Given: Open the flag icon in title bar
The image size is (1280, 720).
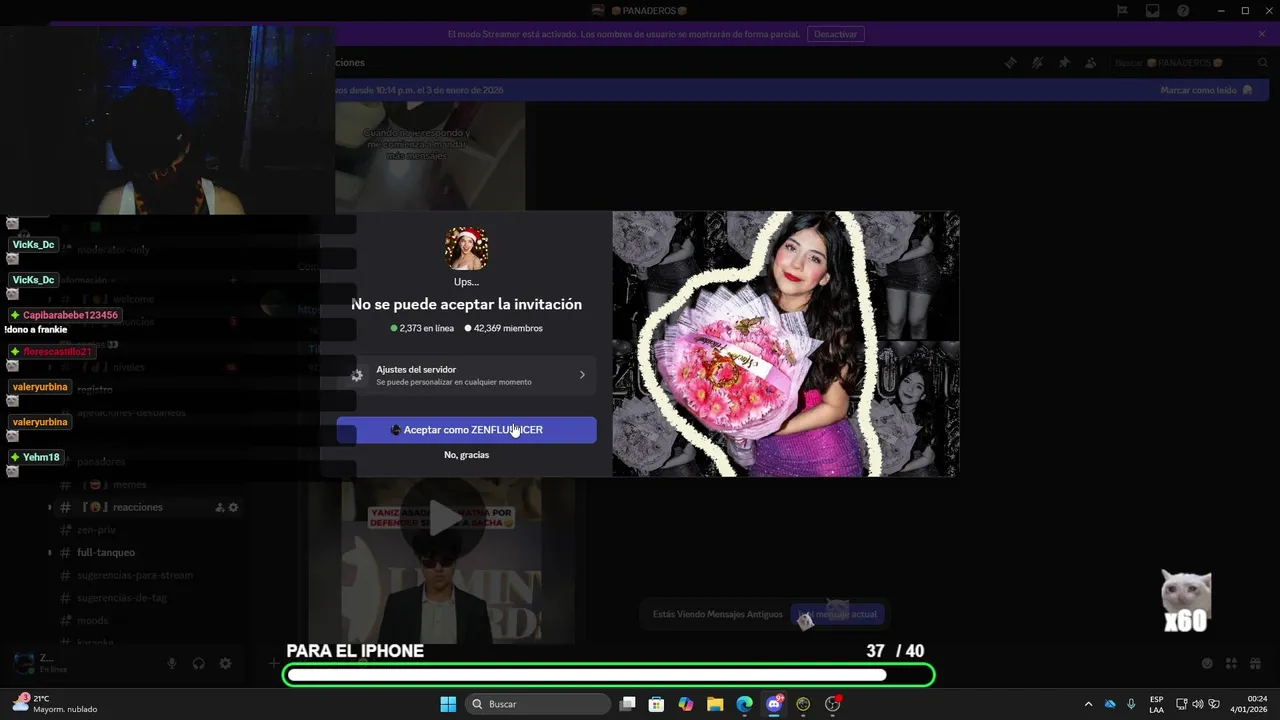Looking at the screenshot, I should click(x=1123, y=10).
